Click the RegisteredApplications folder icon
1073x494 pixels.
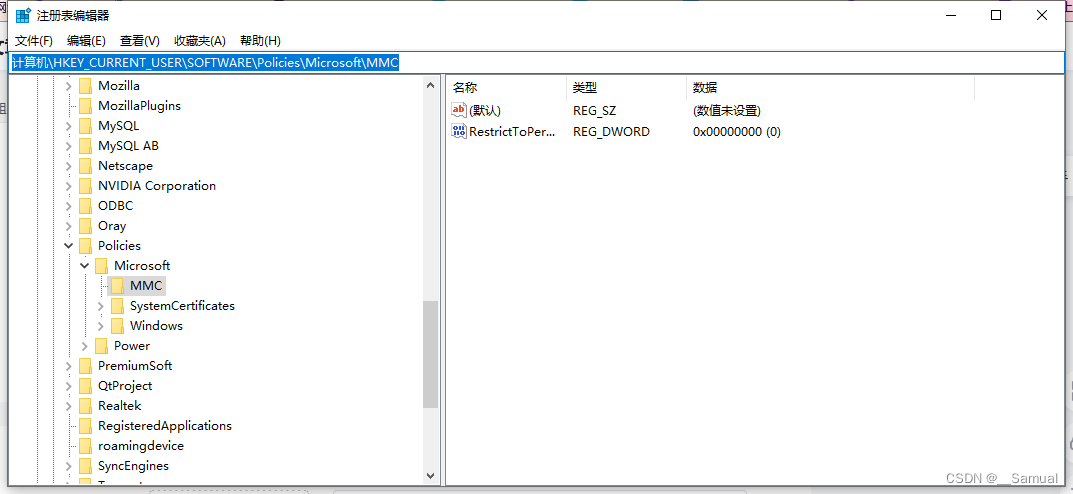[x=85, y=426]
